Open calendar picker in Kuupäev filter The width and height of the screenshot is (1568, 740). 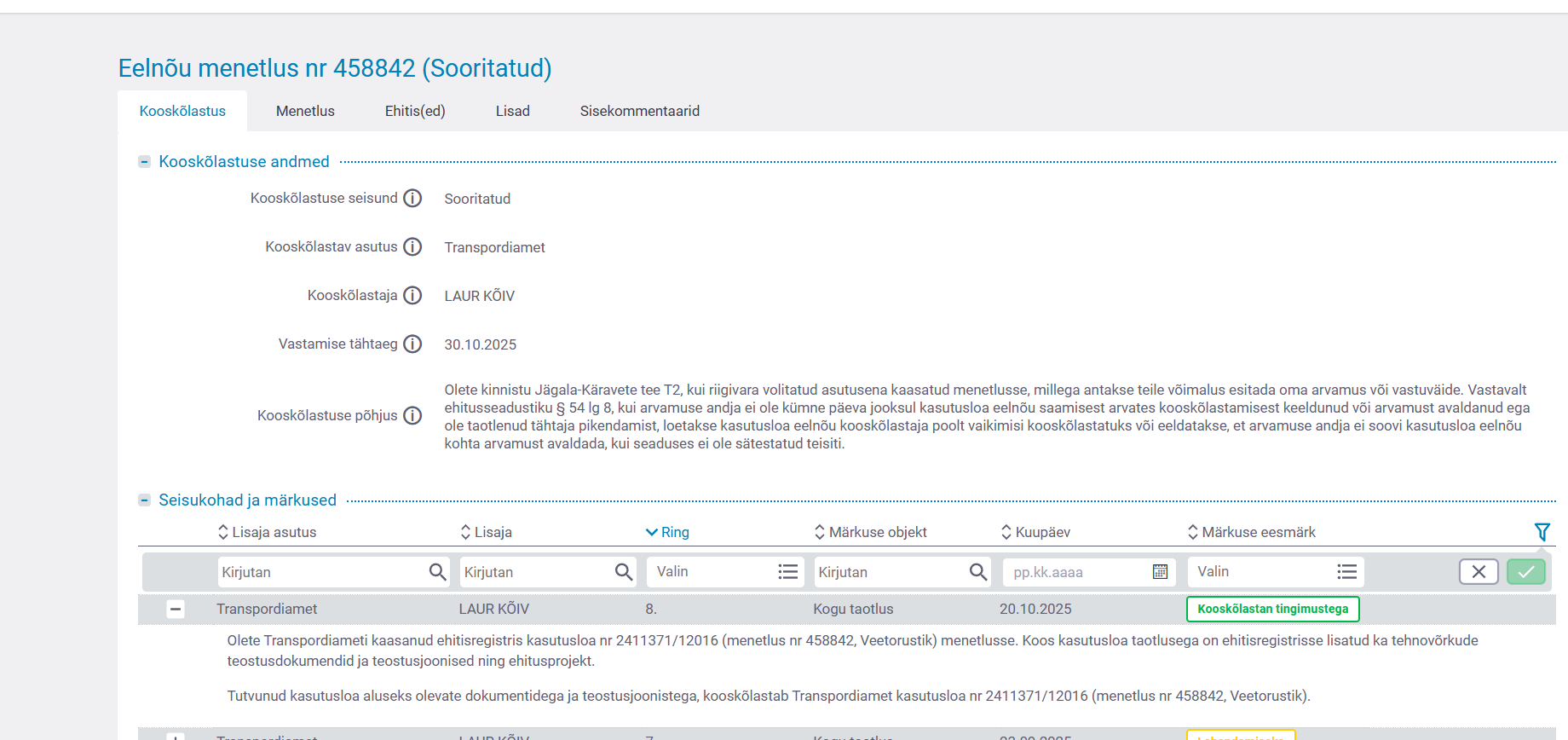pos(1160,572)
